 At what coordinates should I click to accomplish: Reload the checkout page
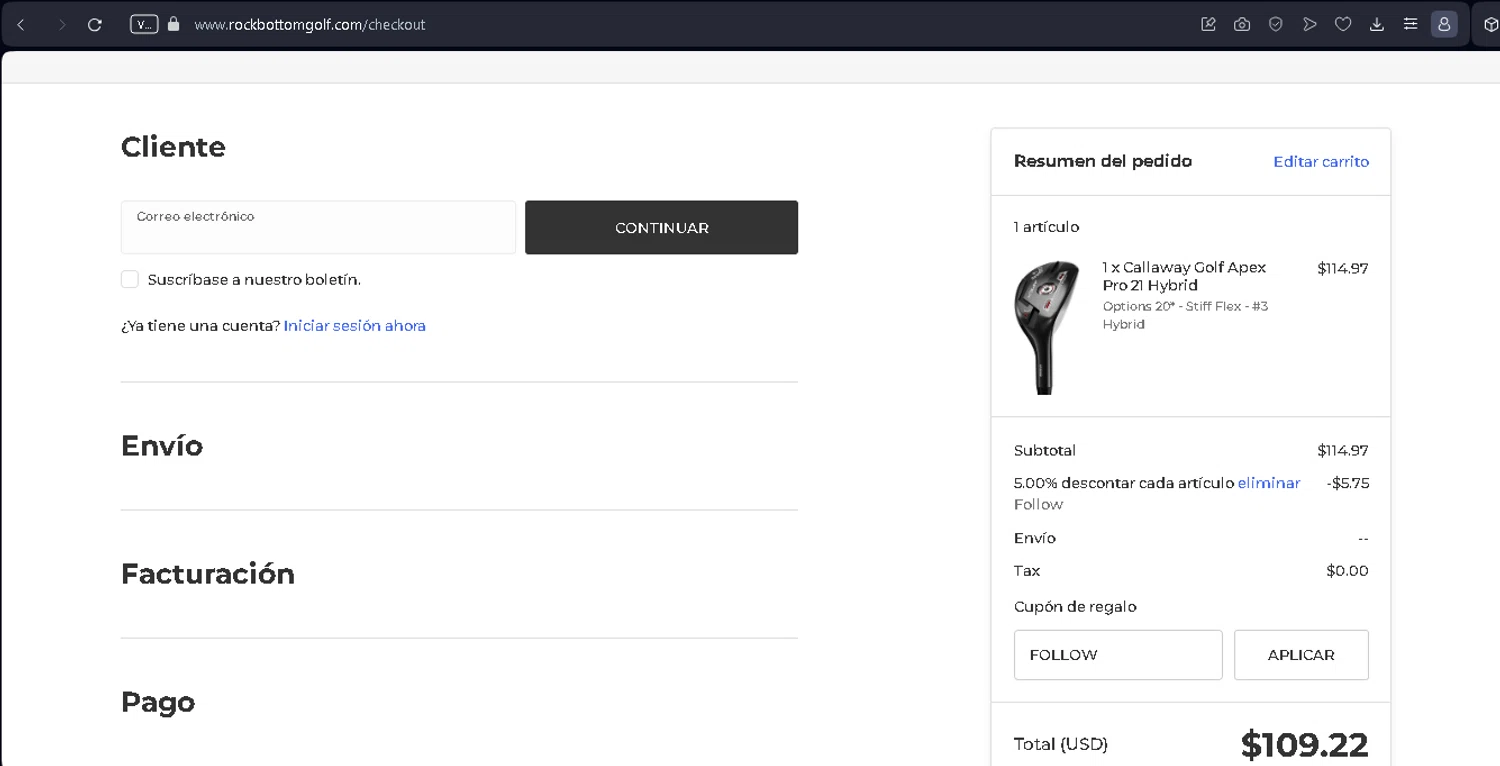[x=95, y=24]
